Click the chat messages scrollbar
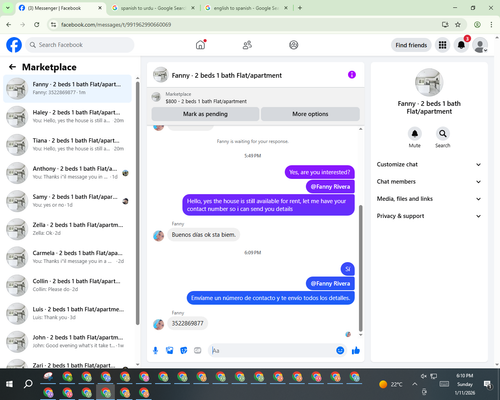Viewport: 500px width, 400px height. pos(360,268)
